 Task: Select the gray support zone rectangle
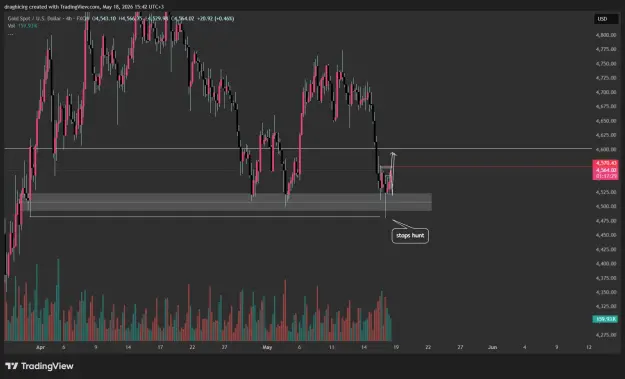(x=227, y=202)
